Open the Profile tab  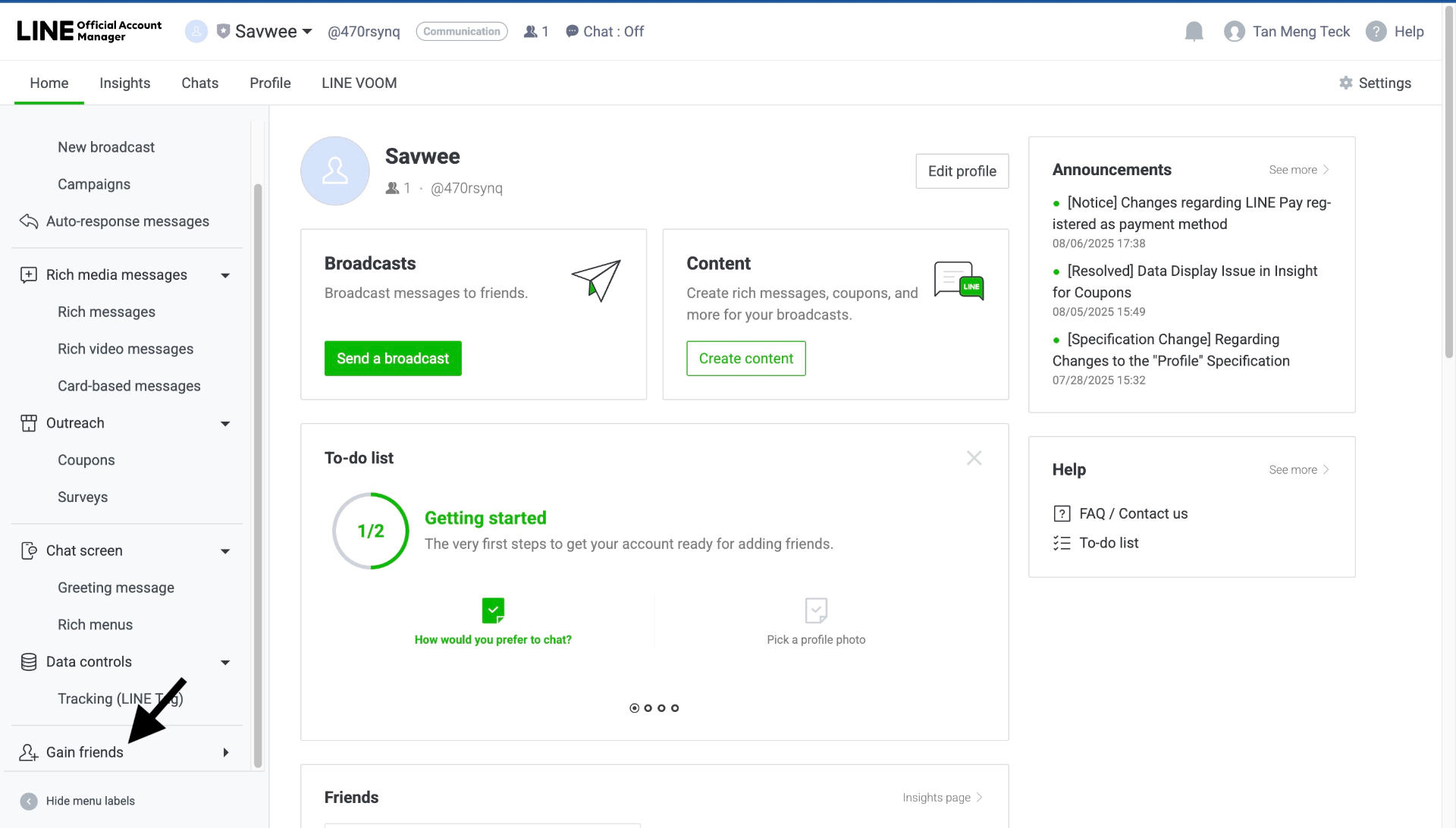(x=270, y=83)
